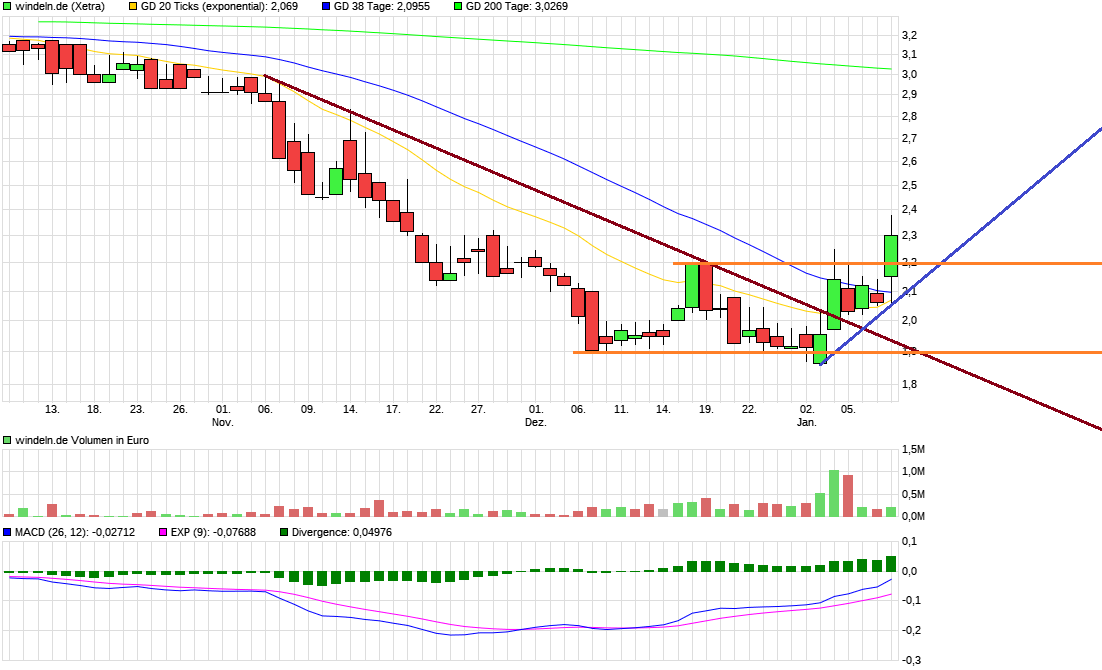Click the windeln.de Volumen legend marker
This screenshot has height=670, width=1102.
tap(8, 440)
